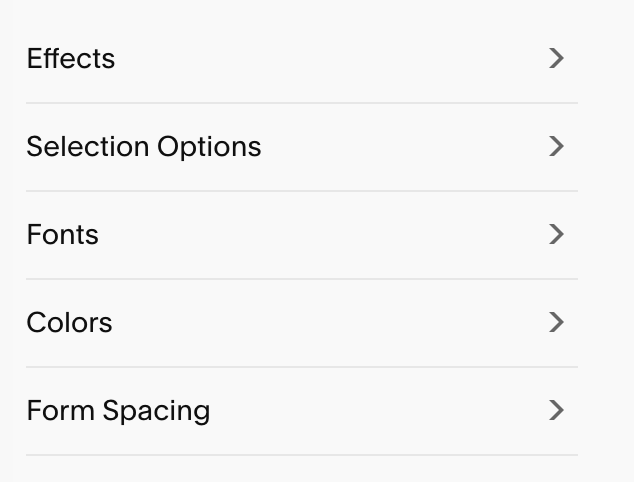The image size is (634, 482).
Task: Click the chevron arrow beside Fonts
Action: point(556,234)
